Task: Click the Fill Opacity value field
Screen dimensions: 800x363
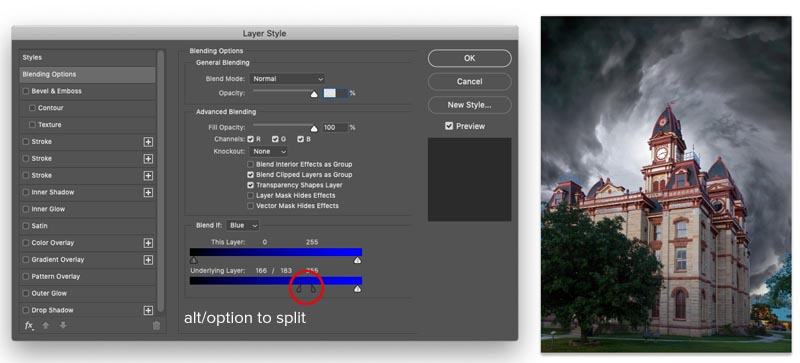Action: pyautogui.click(x=336, y=128)
